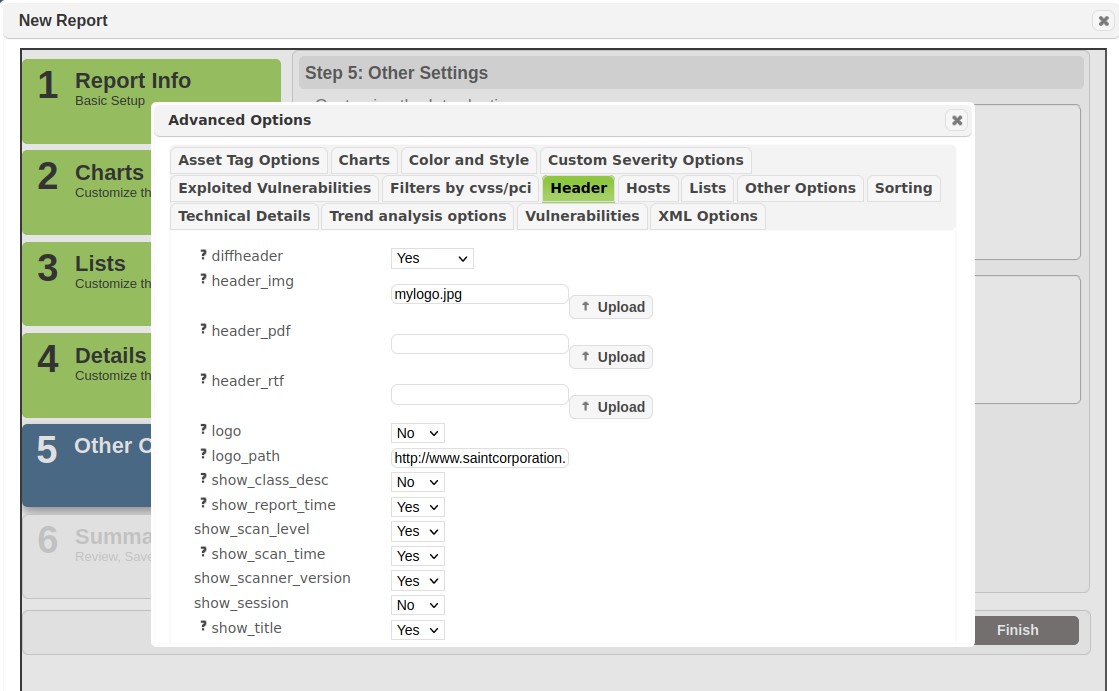Click the logo_path URL text field
The height and width of the screenshot is (691, 1119).
[479, 458]
